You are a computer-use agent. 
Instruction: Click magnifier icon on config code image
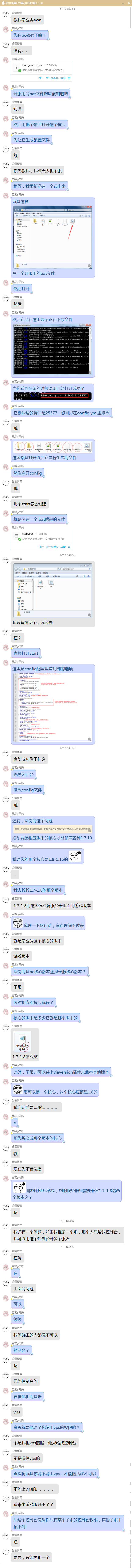click(89, 740)
